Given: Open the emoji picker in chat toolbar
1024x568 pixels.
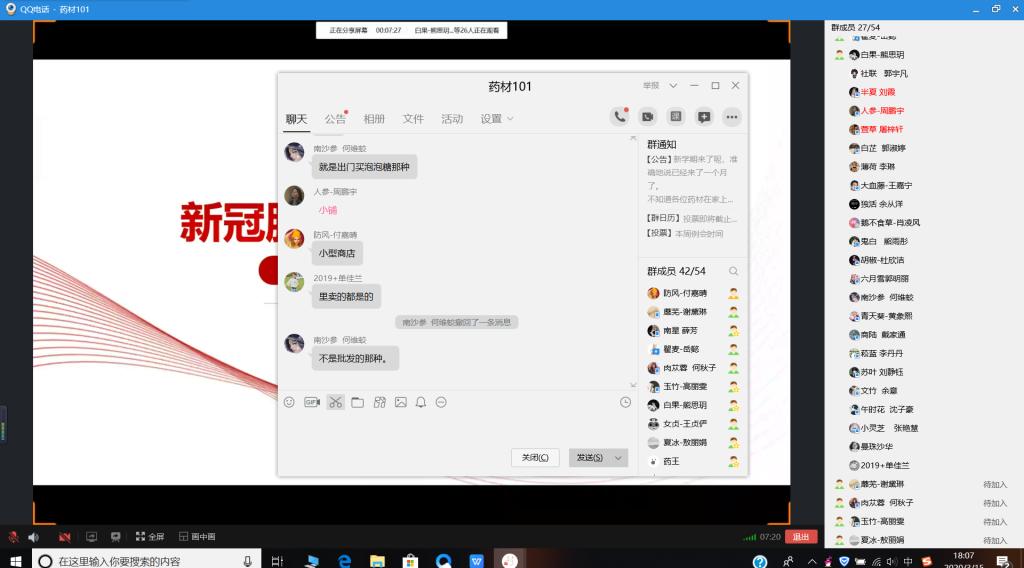Looking at the screenshot, I should click(289, 402).
